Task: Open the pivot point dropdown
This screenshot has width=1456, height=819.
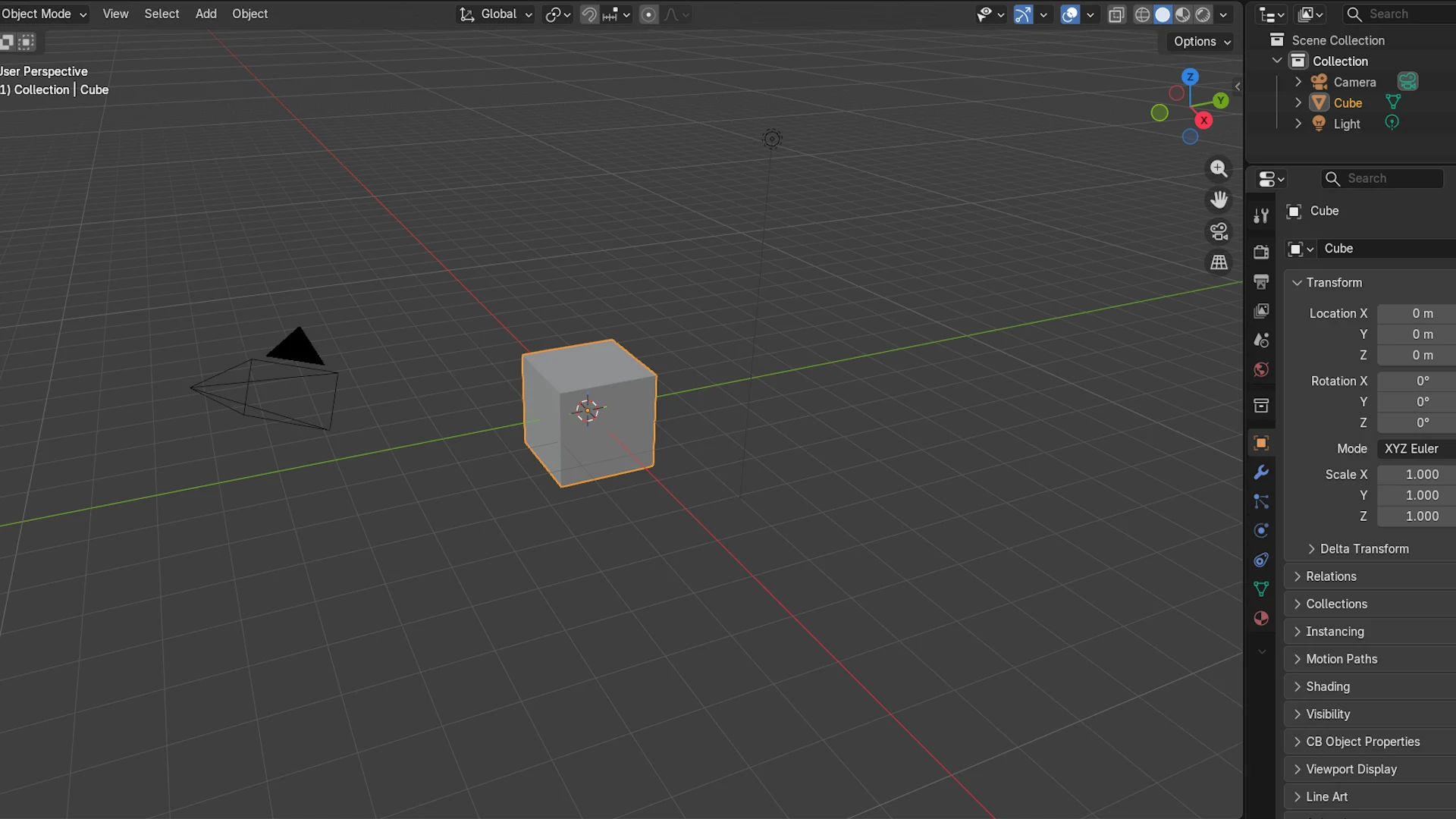Action: click(x=557, y=14)
